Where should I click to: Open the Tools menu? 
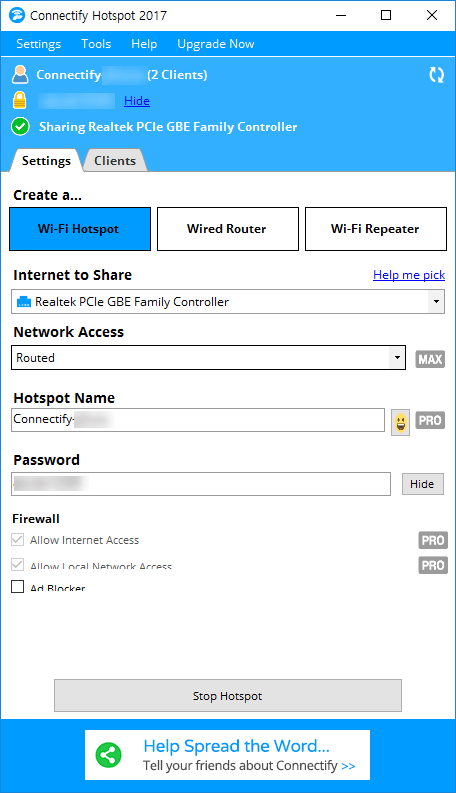[x=96, y=44]
